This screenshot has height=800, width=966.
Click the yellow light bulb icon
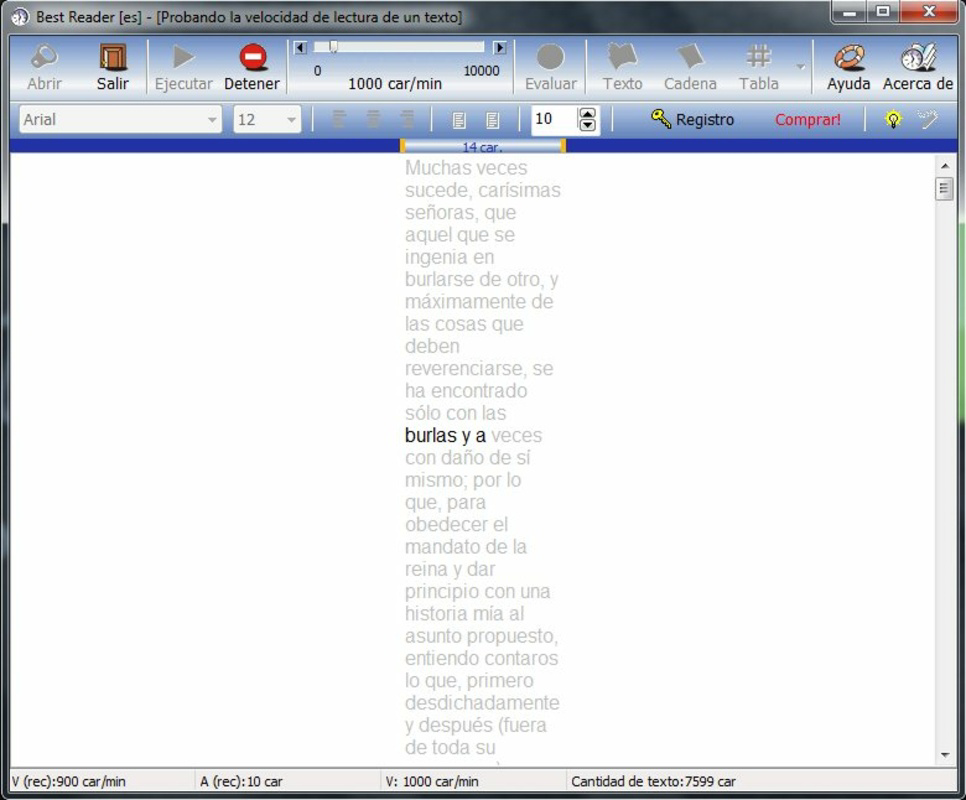coord(893,119)
